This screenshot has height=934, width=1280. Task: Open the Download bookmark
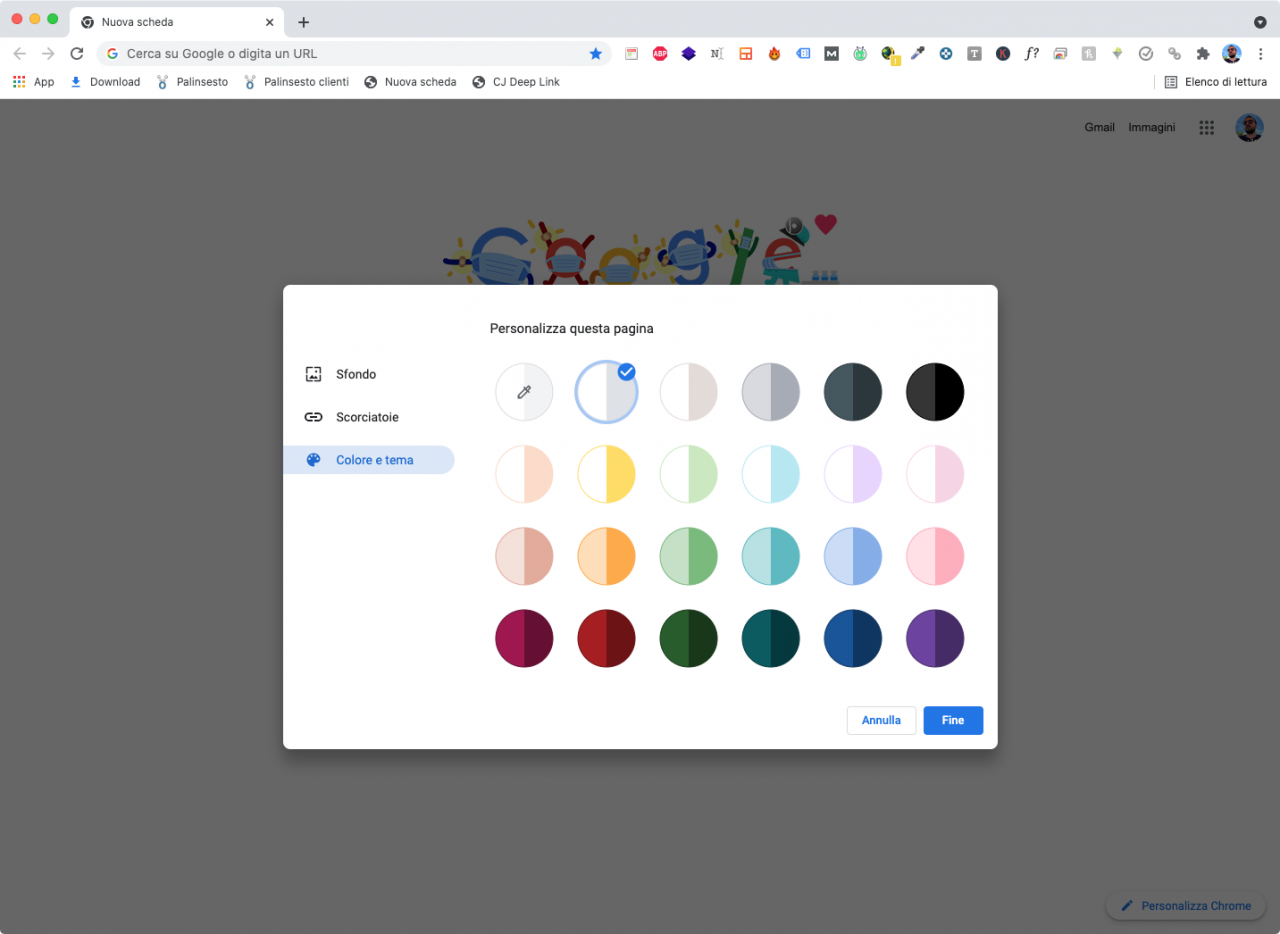coord(105,82)
